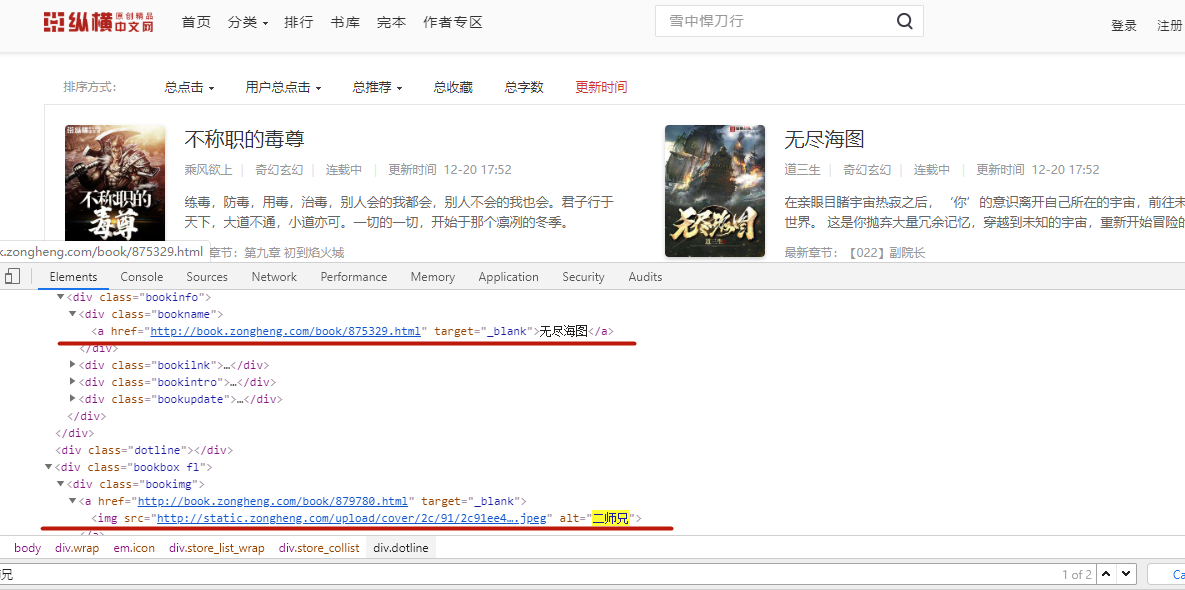The width and height of the screenshot is (1185, 590).
Task: Switch to the Elements tab
Action: click(x=73, y=277)
